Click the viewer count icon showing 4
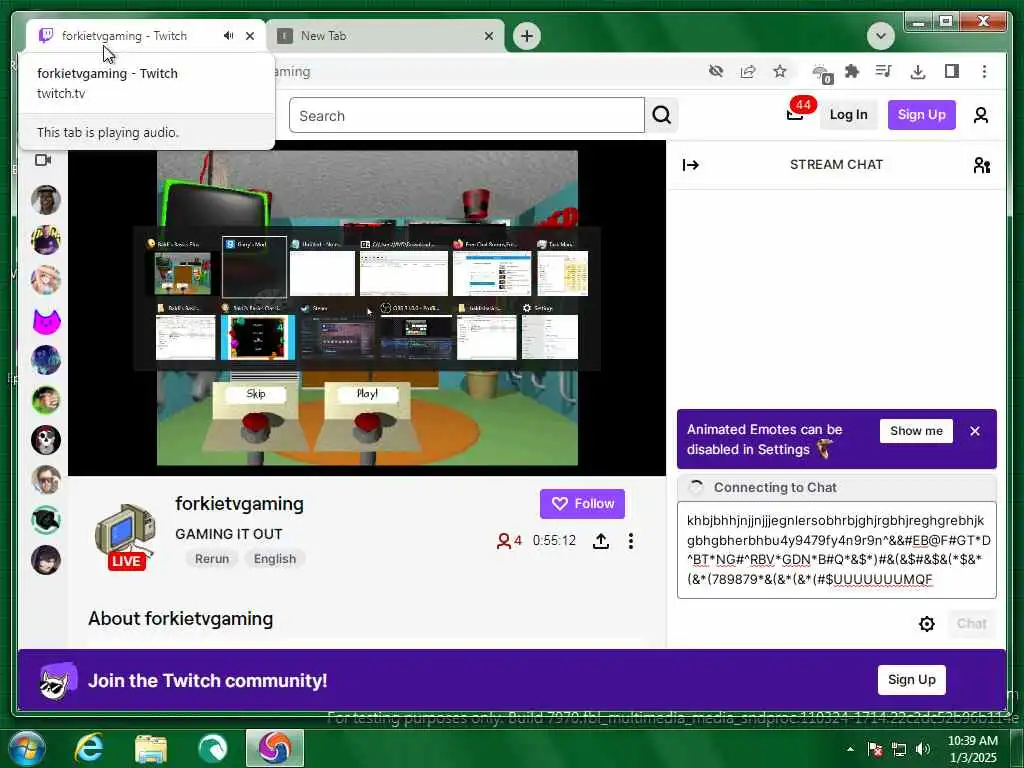 click(509, 541)
